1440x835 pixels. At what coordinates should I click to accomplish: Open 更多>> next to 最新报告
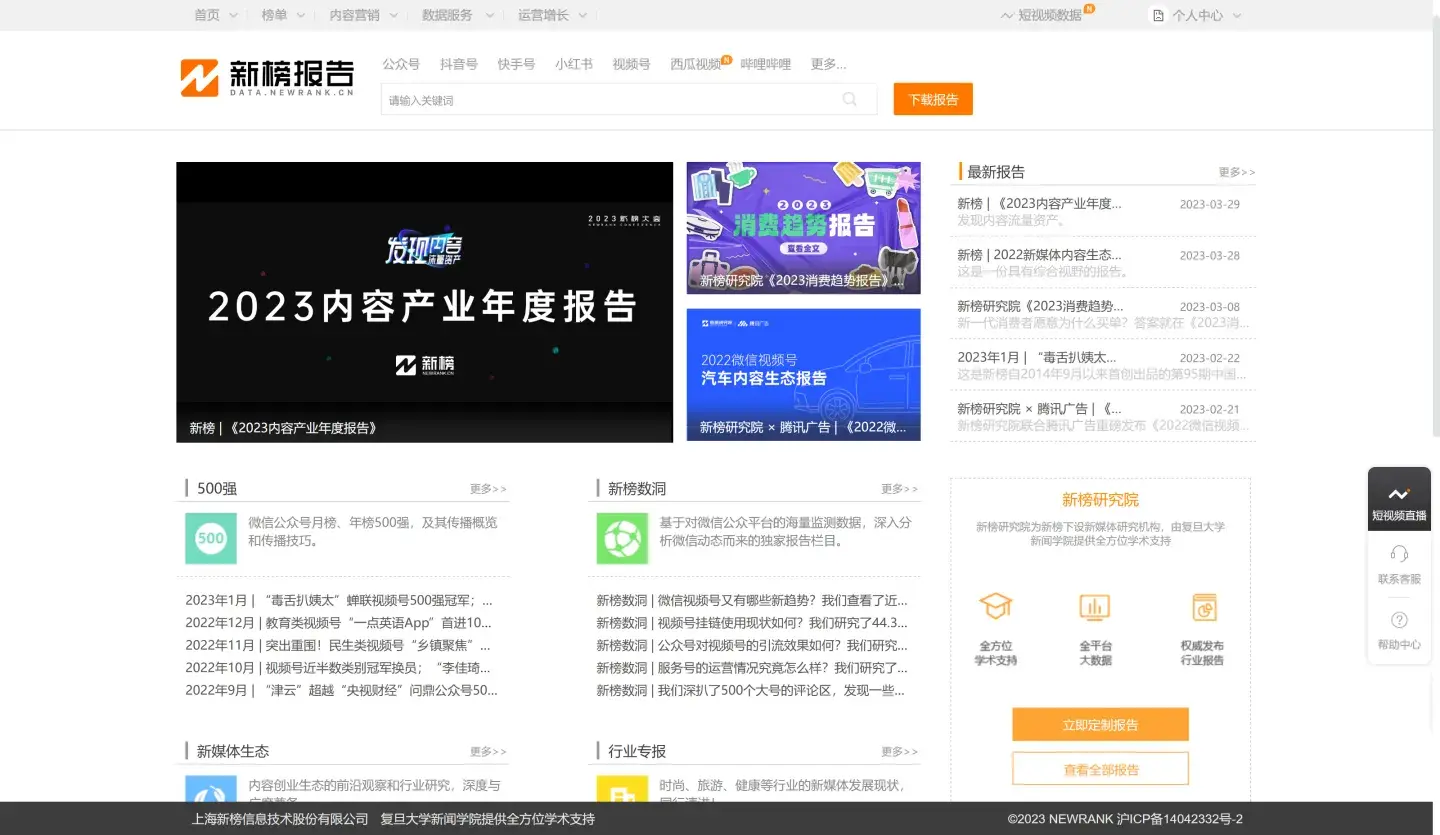1237,172
